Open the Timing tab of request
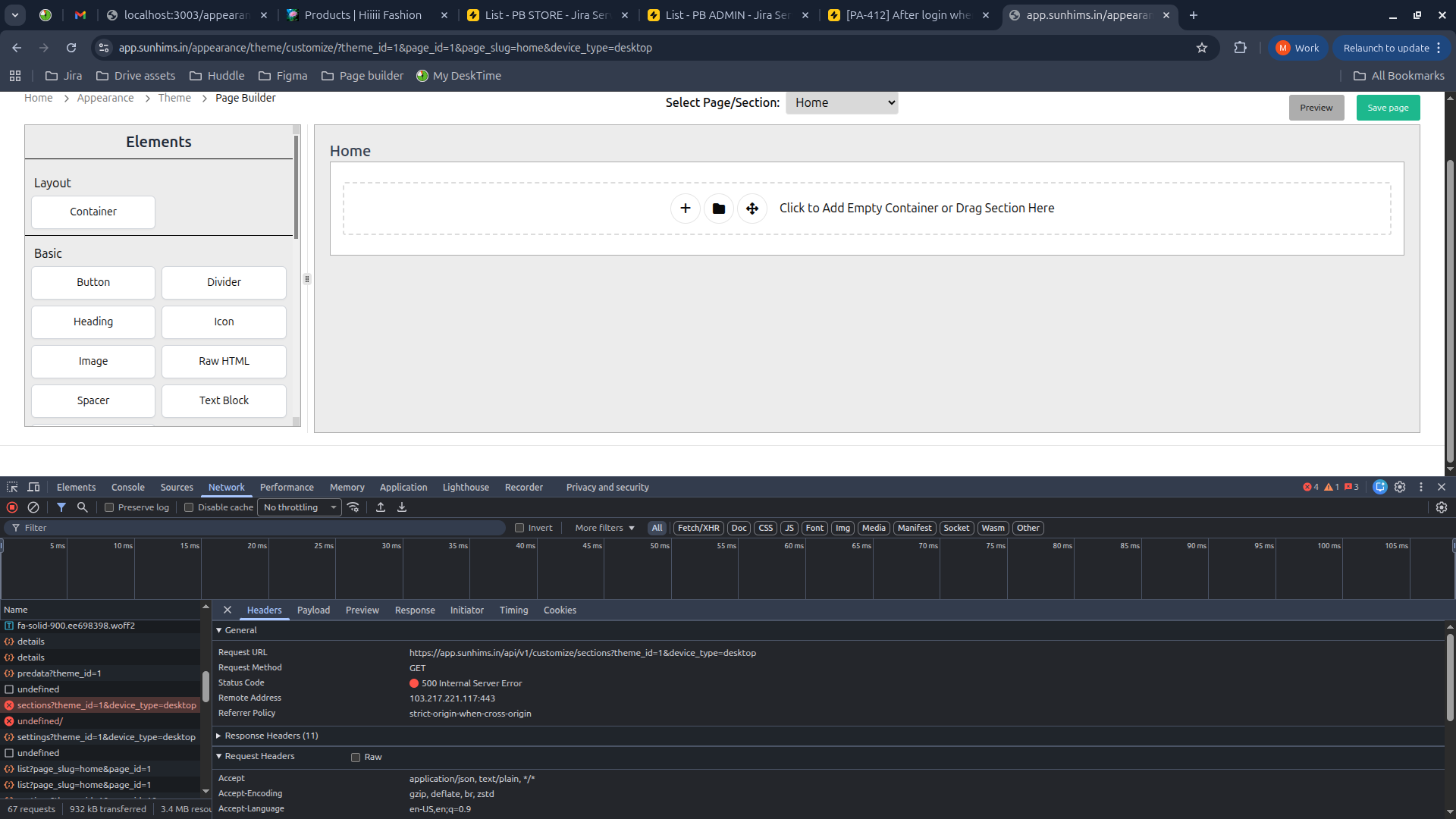 click(513, 610)
